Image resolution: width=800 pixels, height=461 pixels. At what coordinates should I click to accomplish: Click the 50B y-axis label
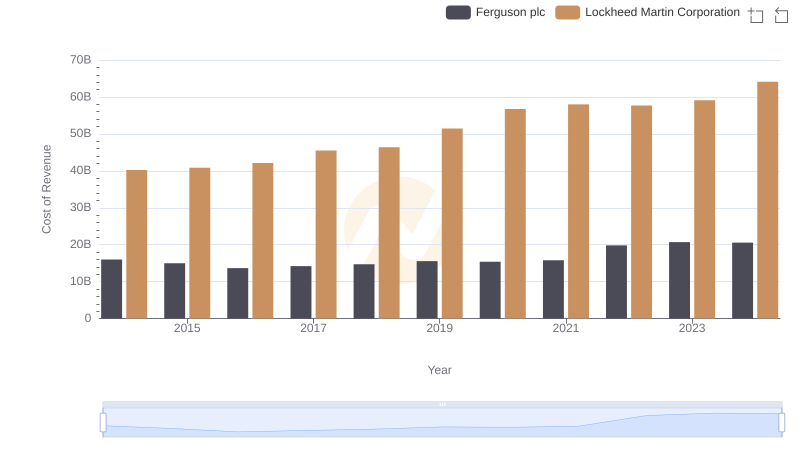pos(81,134)
